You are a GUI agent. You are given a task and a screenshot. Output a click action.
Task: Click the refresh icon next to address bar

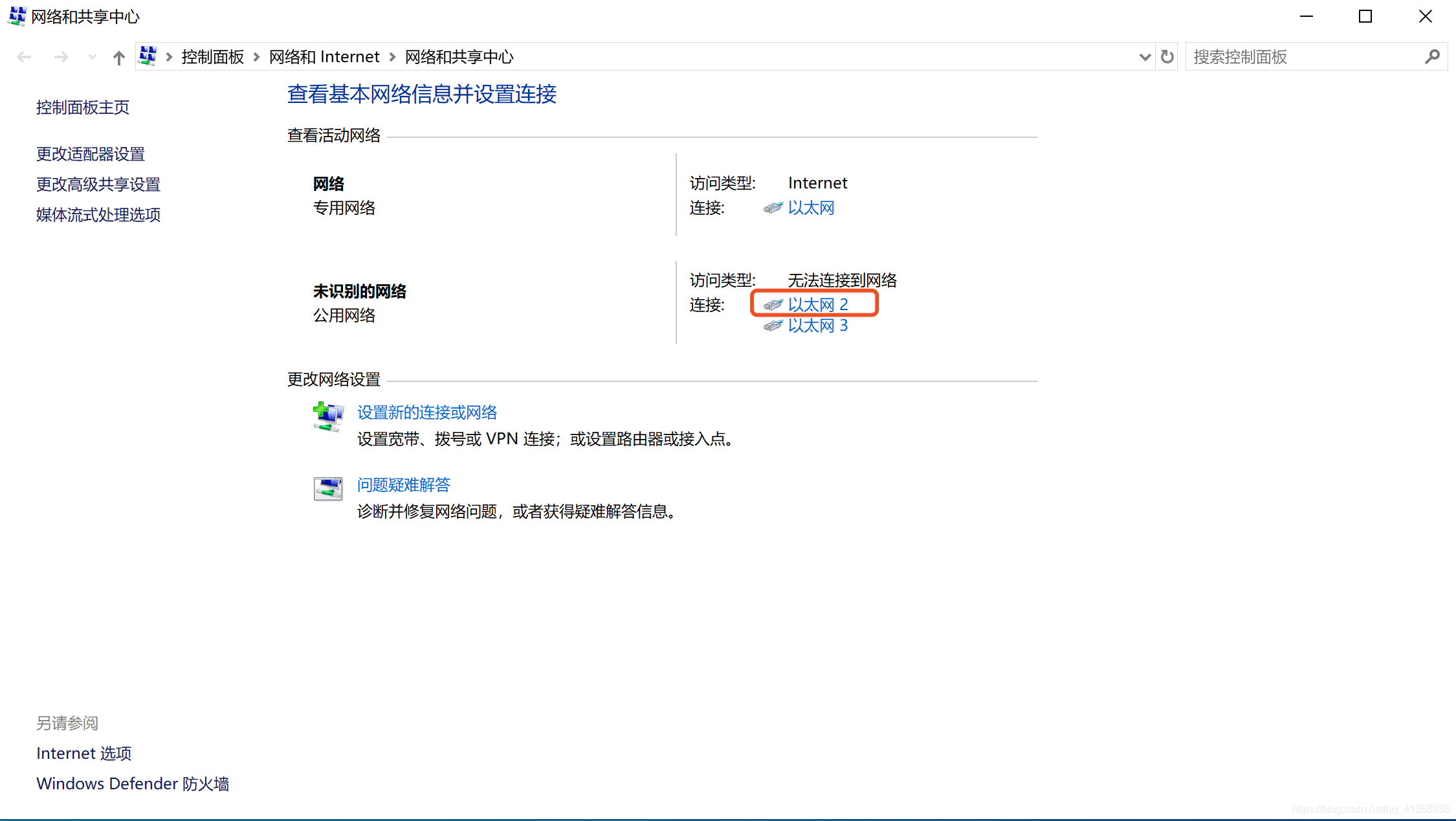pos(1167,57)
